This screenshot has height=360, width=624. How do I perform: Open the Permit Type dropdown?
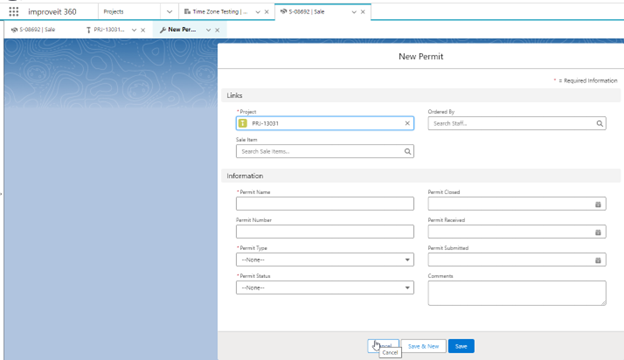click(325, 260)
